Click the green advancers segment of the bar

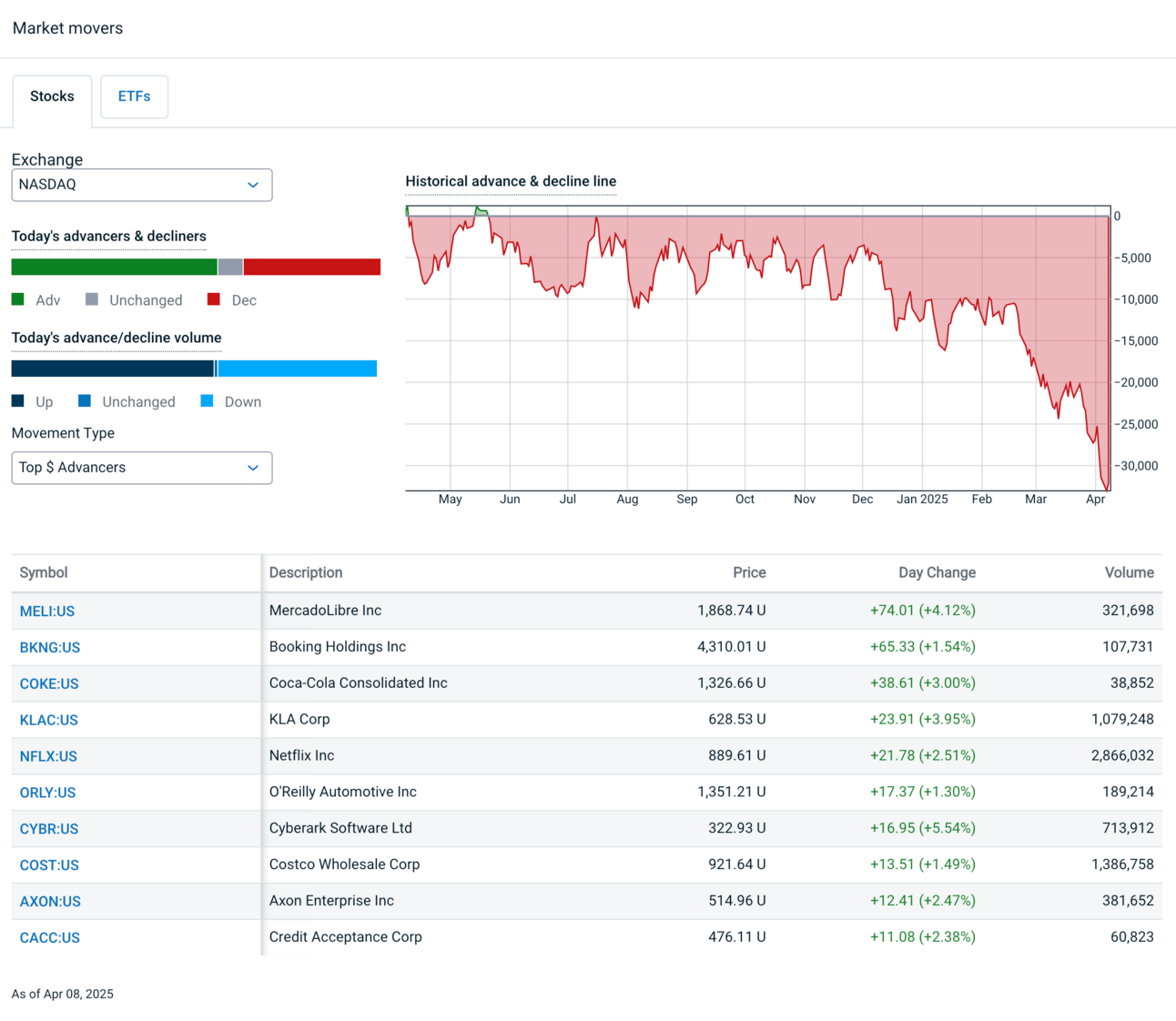click(115, 267)
